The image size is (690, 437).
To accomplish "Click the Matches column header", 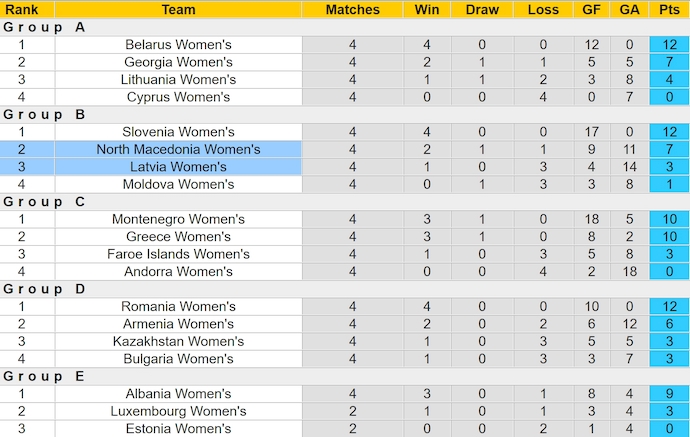I will 353,10.
